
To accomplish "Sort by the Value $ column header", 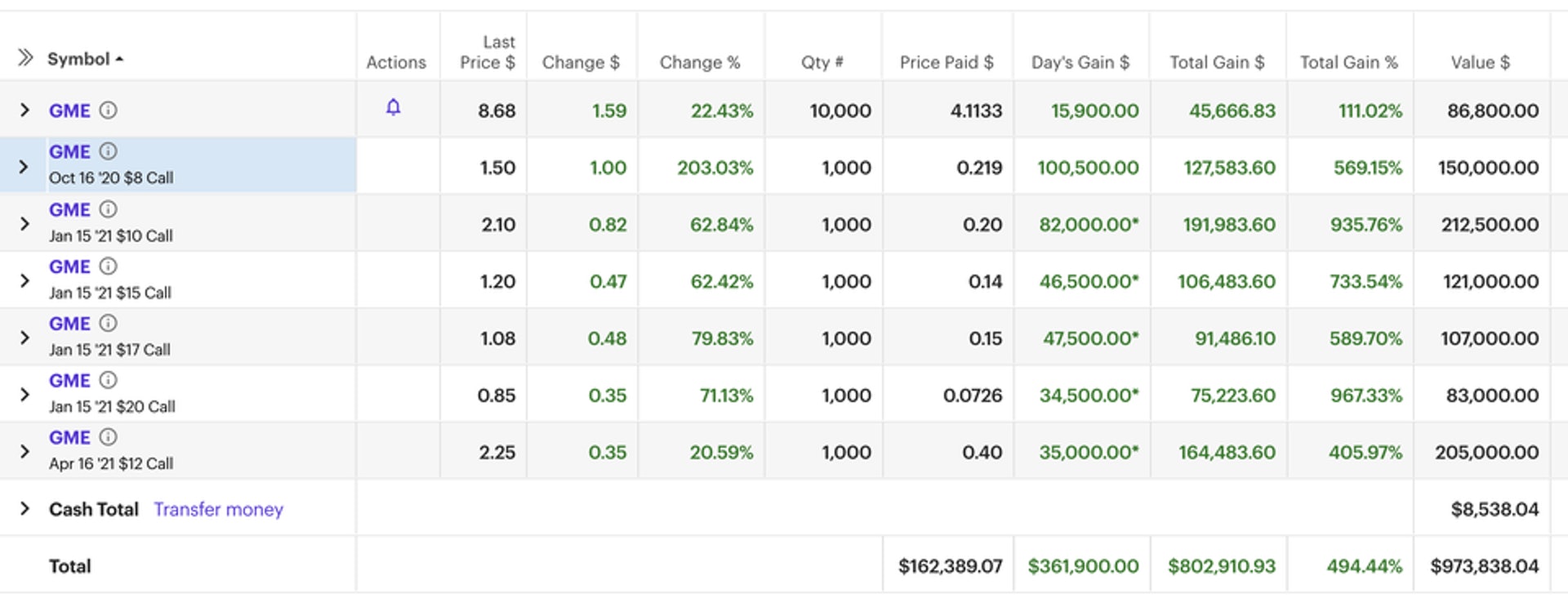I will [x=1480, y=62].
